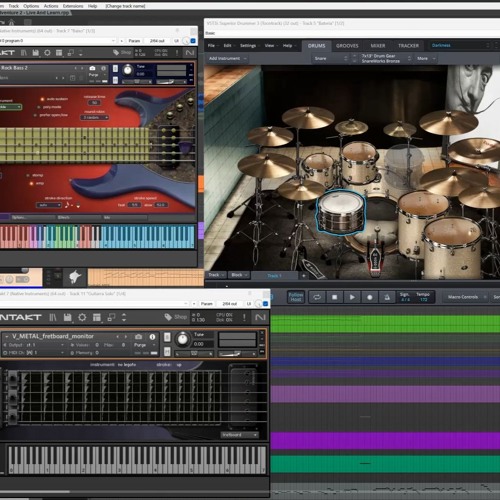This screenshot has width=500, height=500.
Task: Open Add Instrument dropdown
Action: [228, 58]
